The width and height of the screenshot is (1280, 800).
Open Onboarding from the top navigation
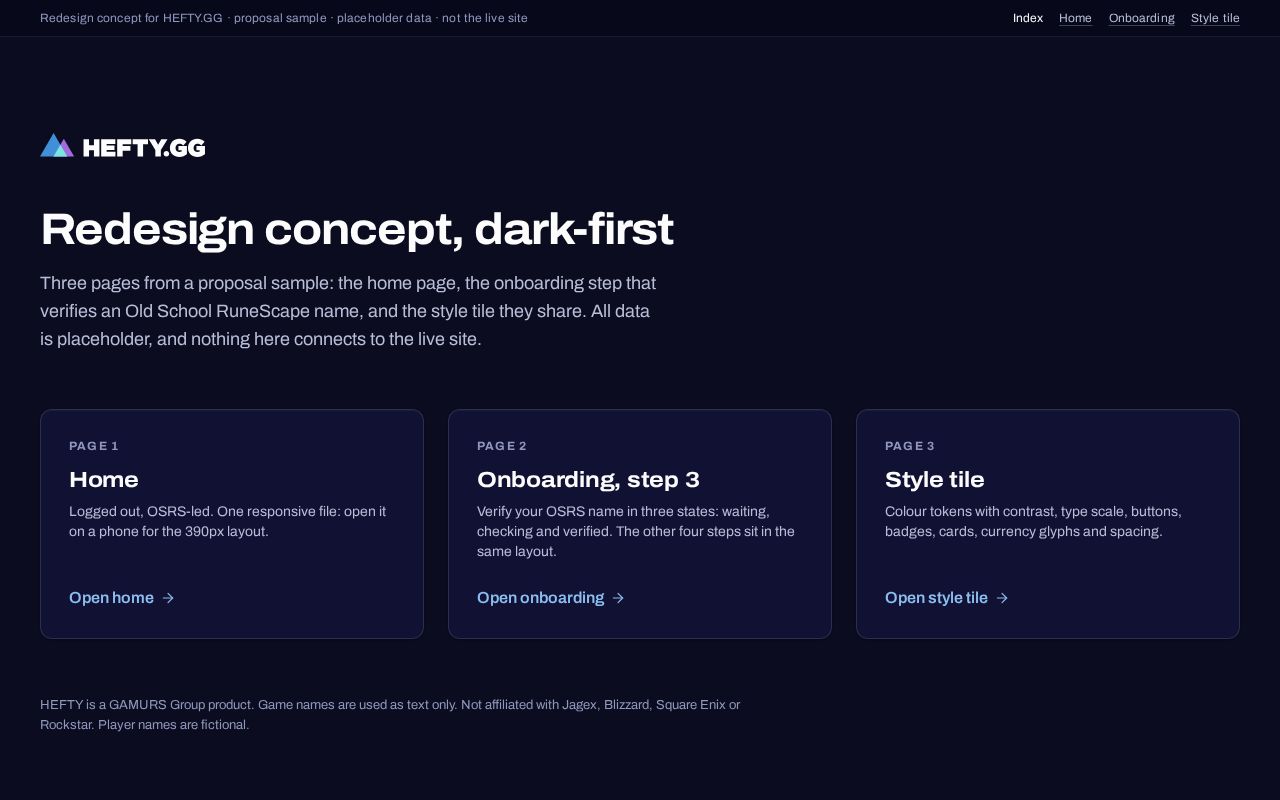click(1141, 18)
